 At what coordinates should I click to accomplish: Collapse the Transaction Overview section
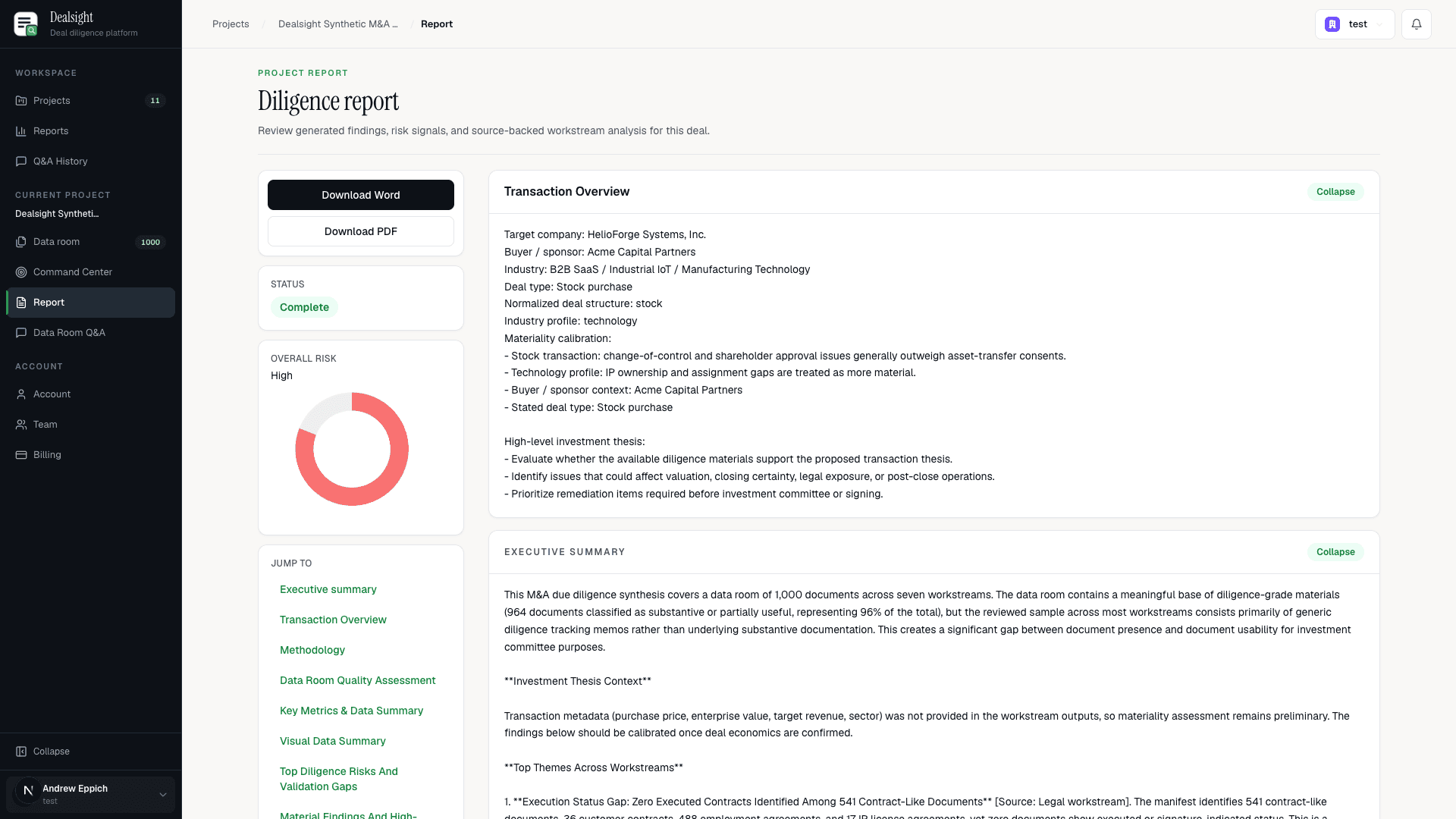(x=1335, y=192)
